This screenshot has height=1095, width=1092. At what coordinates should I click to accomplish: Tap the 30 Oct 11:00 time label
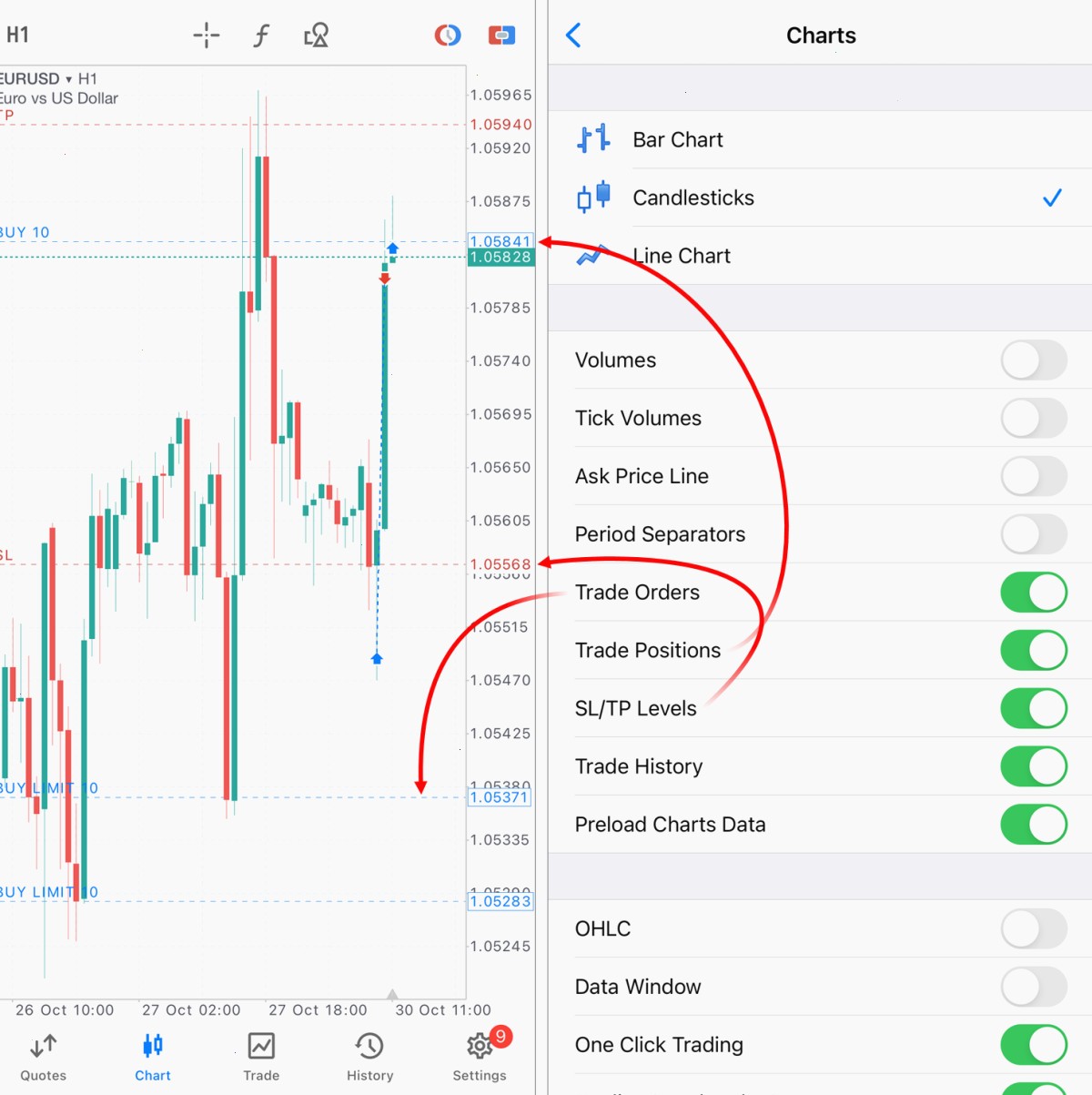click(x=443, y=1010)
